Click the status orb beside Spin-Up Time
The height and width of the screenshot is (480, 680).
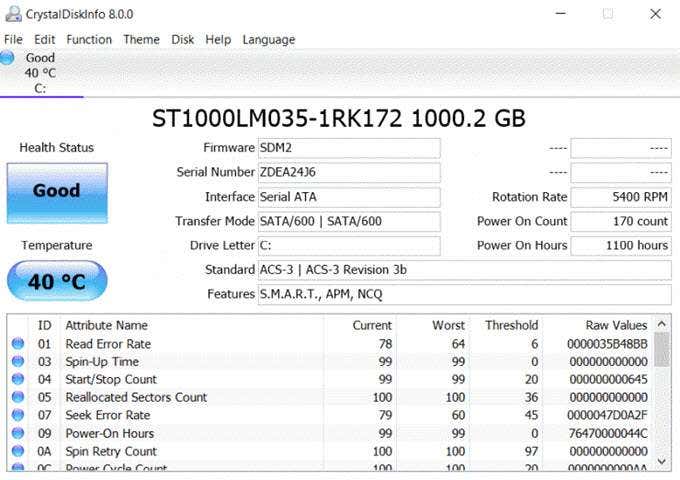[16, 362]
